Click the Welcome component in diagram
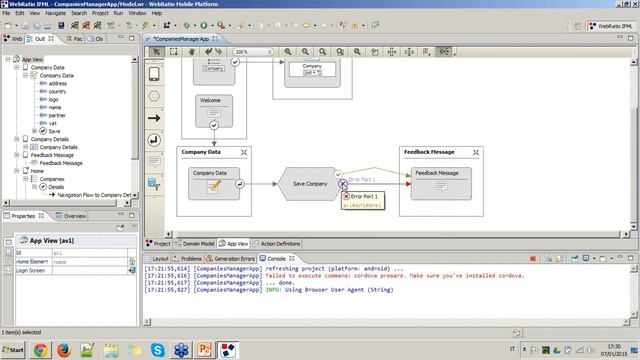The image size is (640, 360). point(214,111)
